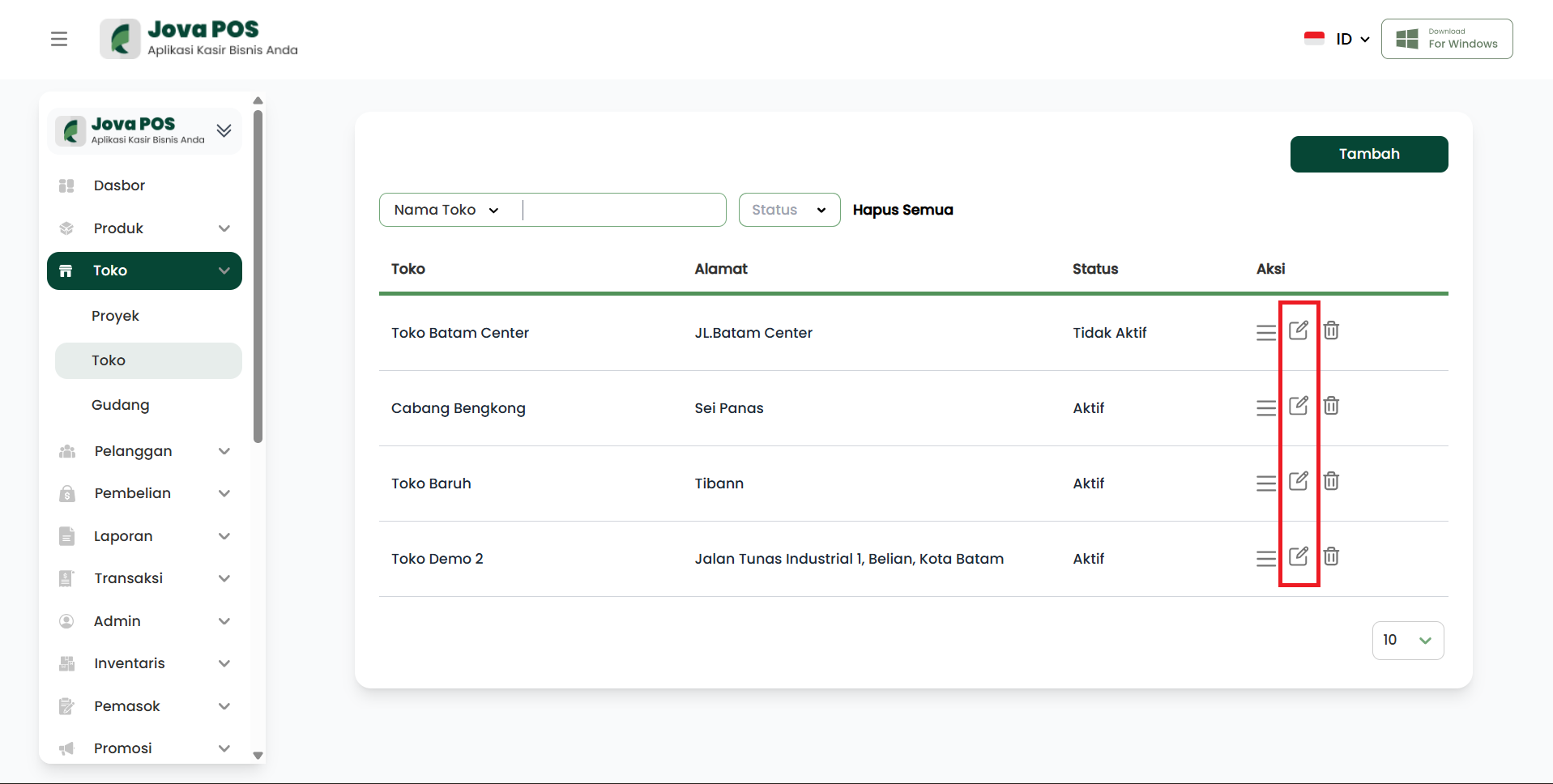Open the list-lines icon for Toko Baruh

[x=1265, y=484]
